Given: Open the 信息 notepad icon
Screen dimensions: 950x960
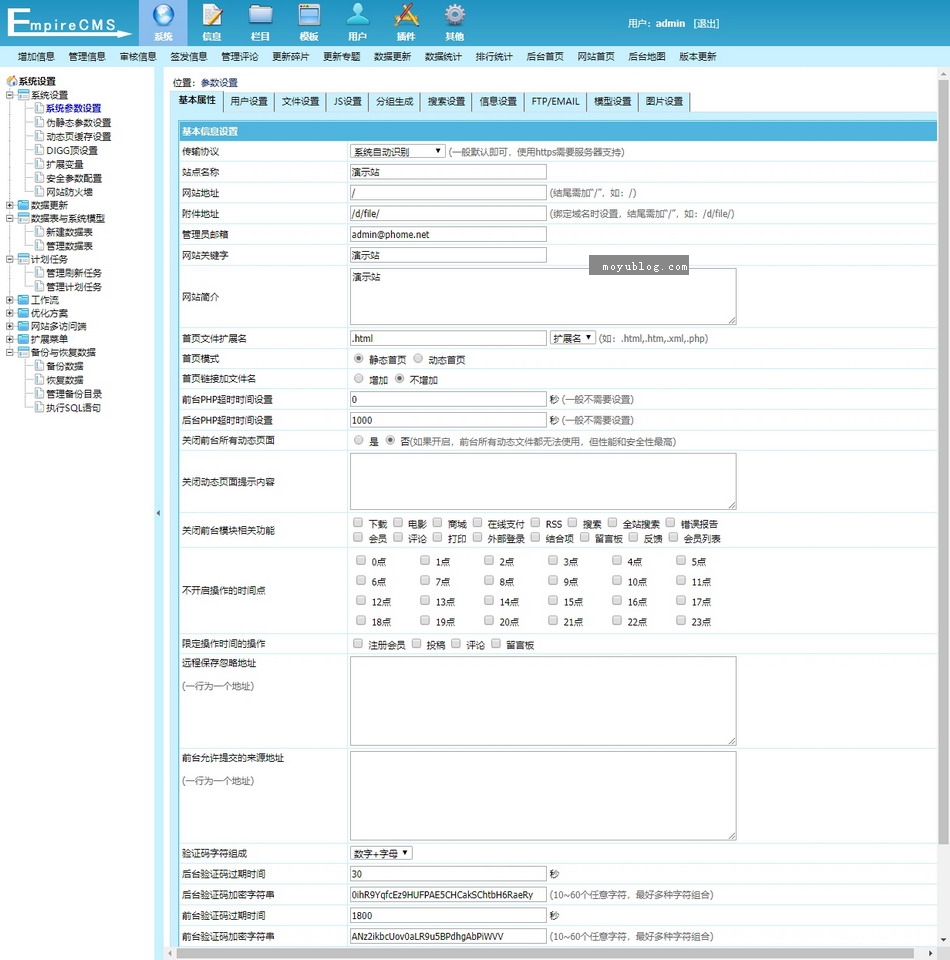Looking at the screenshot, I should [x=212, y=16].
